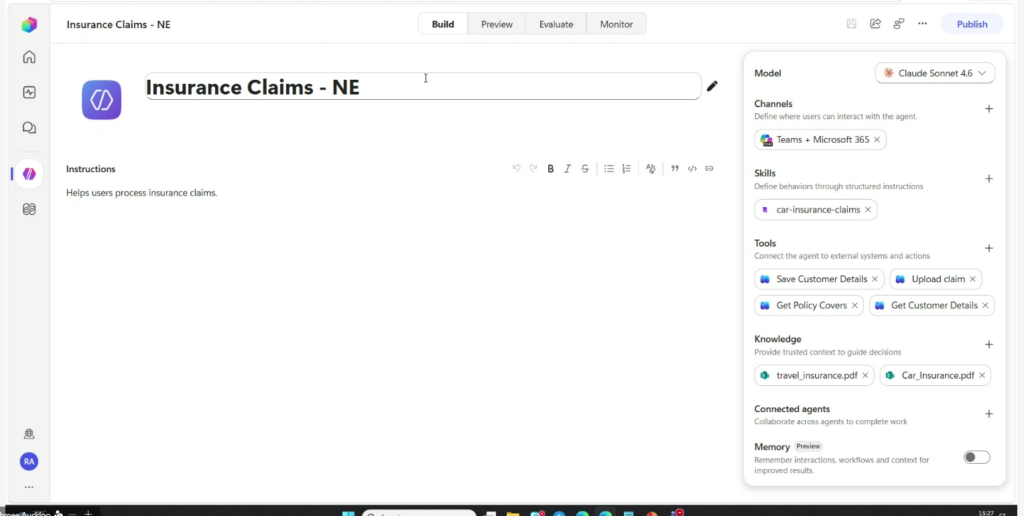Image resolution: width=1024 pixels, height=516 pixels.
Task: Toggle strikethrough formatting
Action: [x=584, y=169]
